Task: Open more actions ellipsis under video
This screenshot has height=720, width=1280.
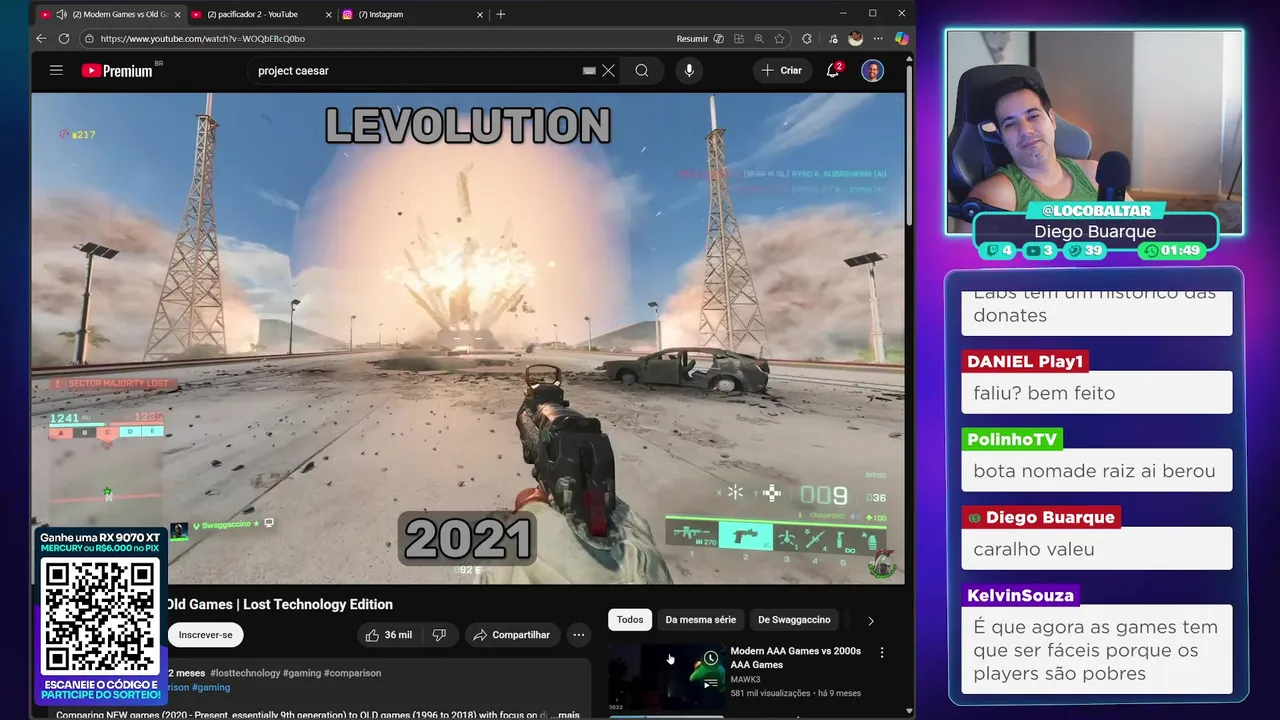Action: (579, 635)
